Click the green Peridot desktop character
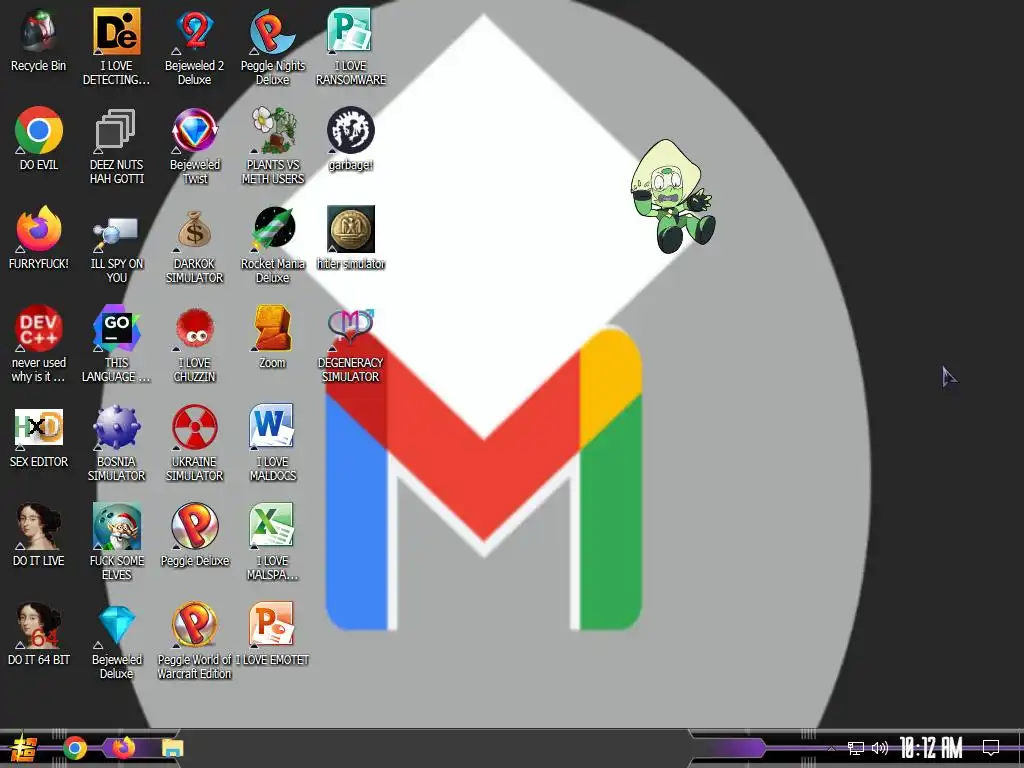Viewport: 1024px width, 768px height. click(x=673, y=196)
